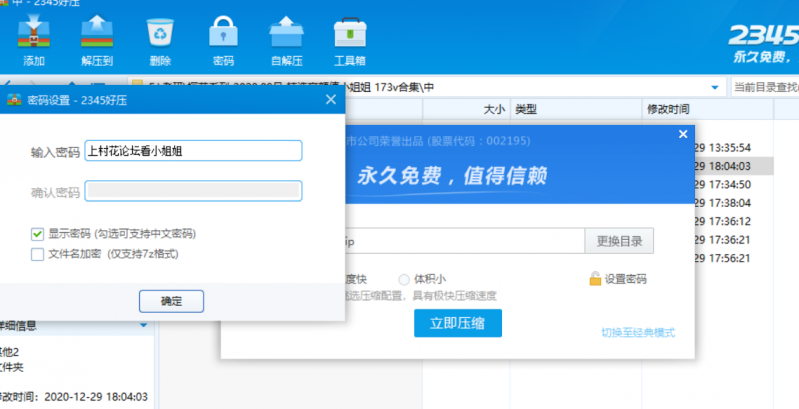Click the 当前目录查找 search box

[765, 88]
